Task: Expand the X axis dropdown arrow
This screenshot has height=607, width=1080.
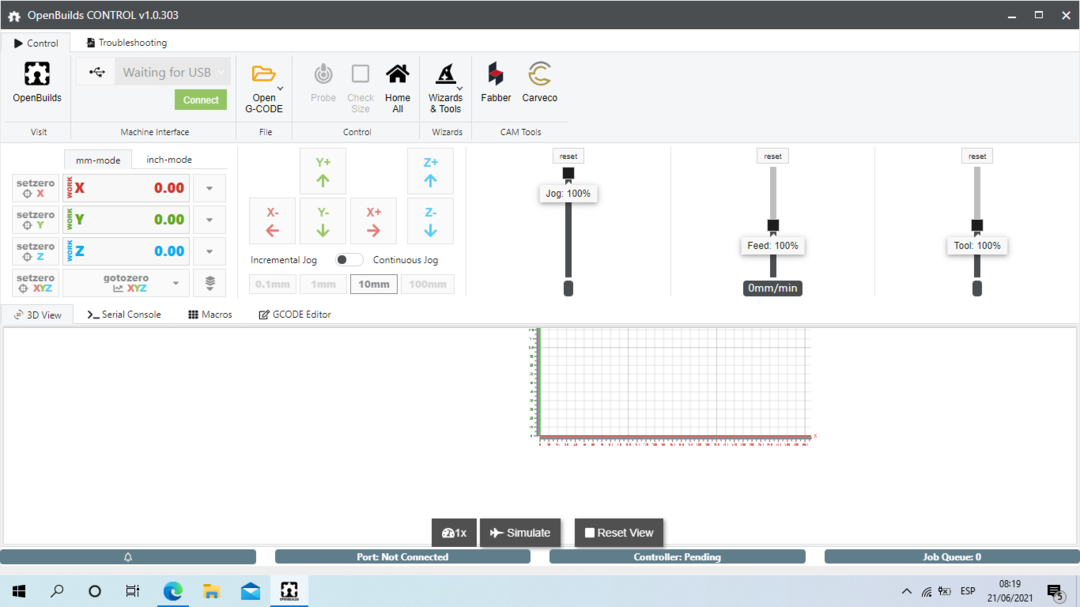Action: (210, 188)
